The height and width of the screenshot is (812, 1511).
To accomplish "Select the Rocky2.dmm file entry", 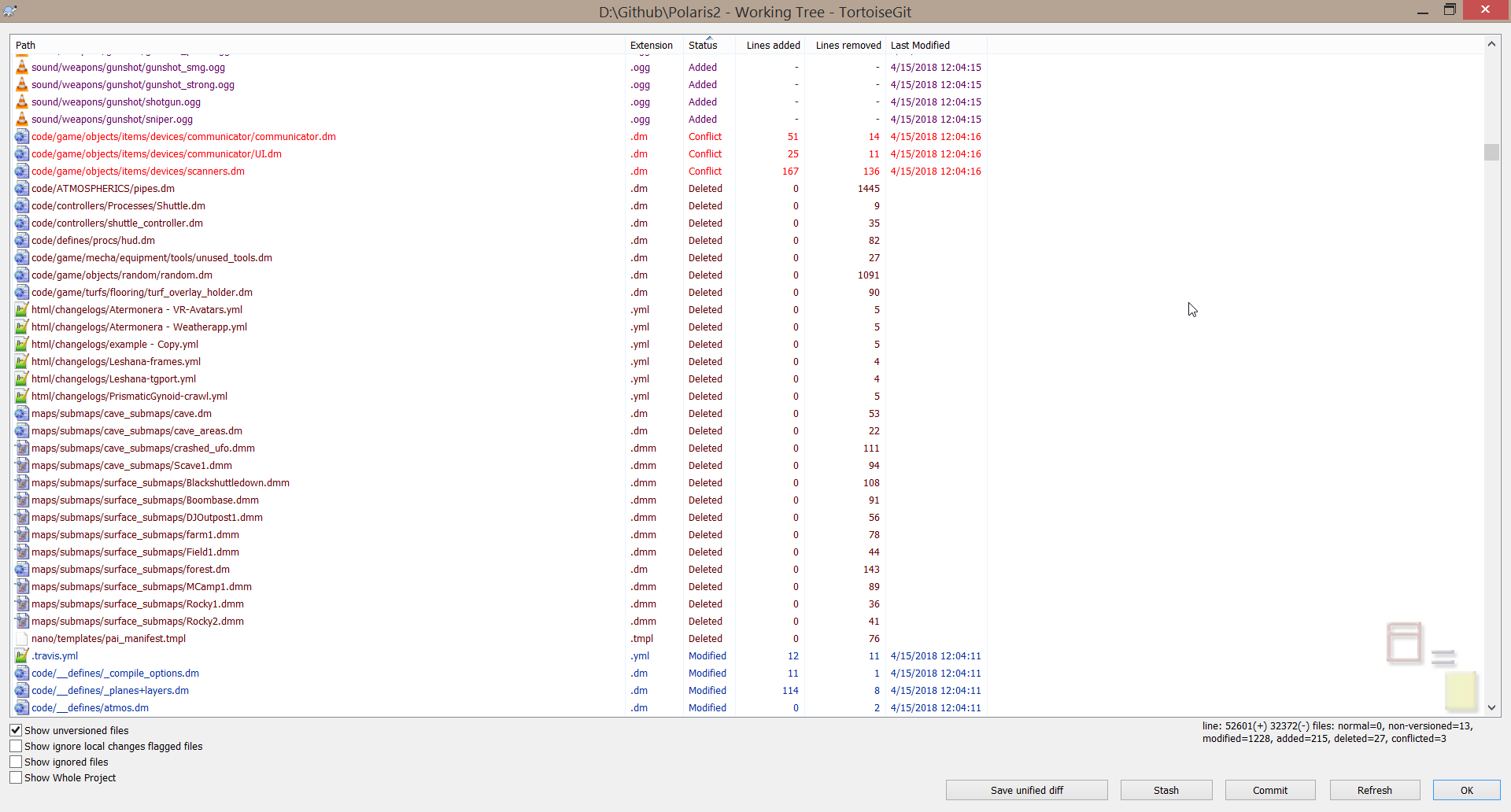I will 501,622.
